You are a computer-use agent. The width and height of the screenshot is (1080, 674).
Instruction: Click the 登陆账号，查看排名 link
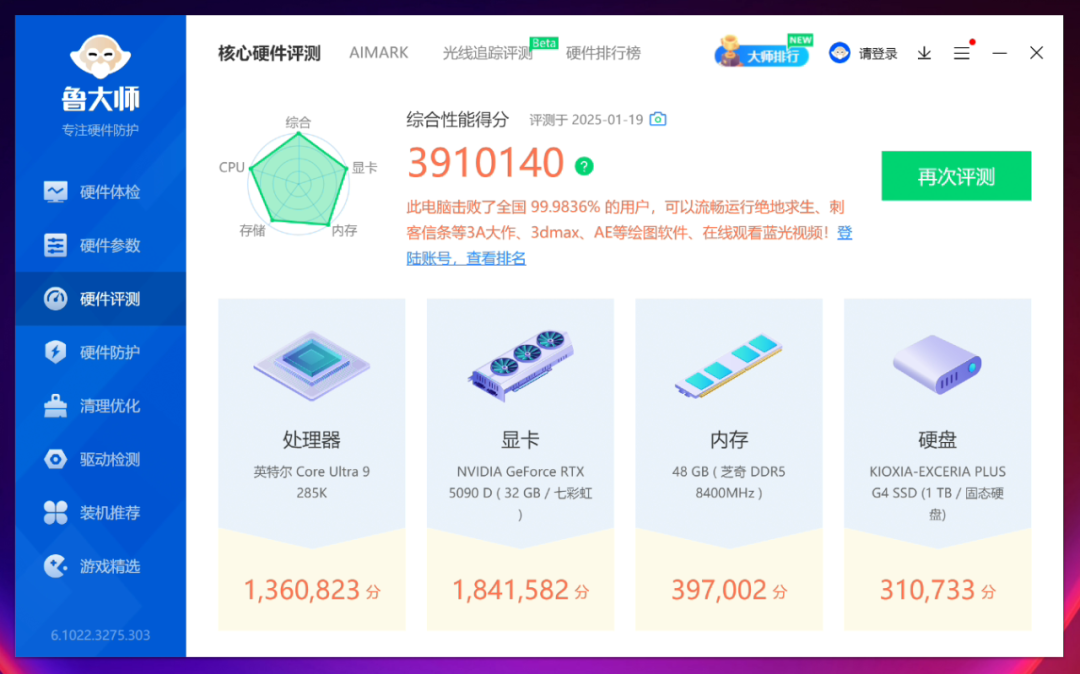(x=630, y=246)
